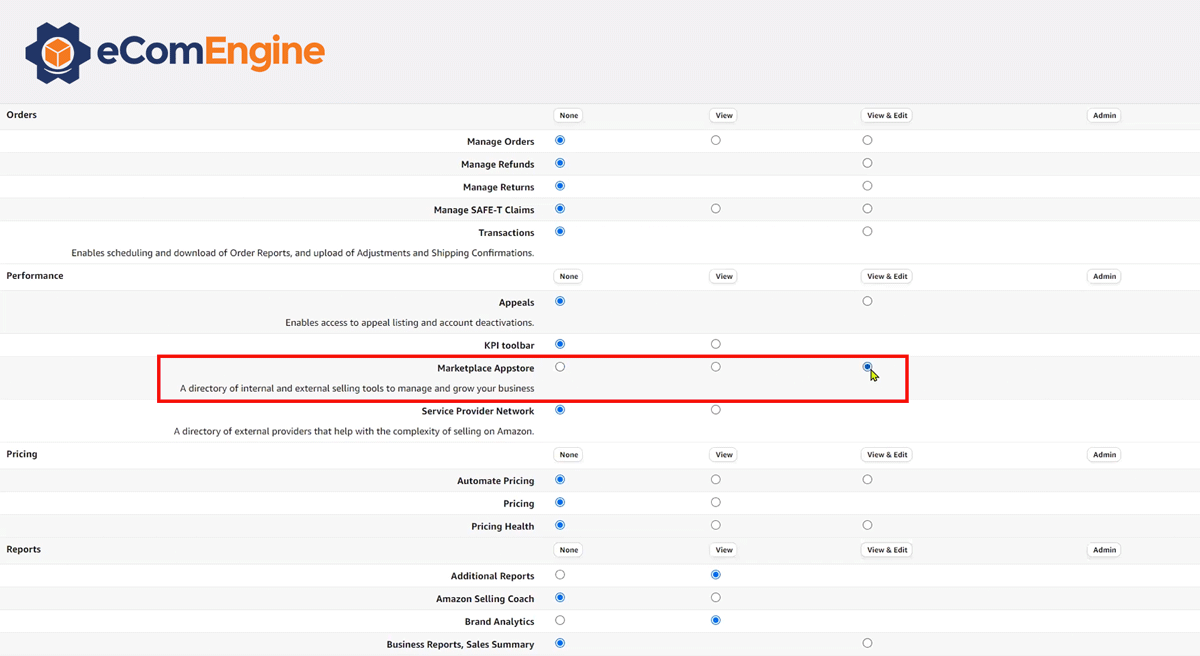Set Additional Reports to None
This screenshot has width=1200, height=656.
pos(560,575)
